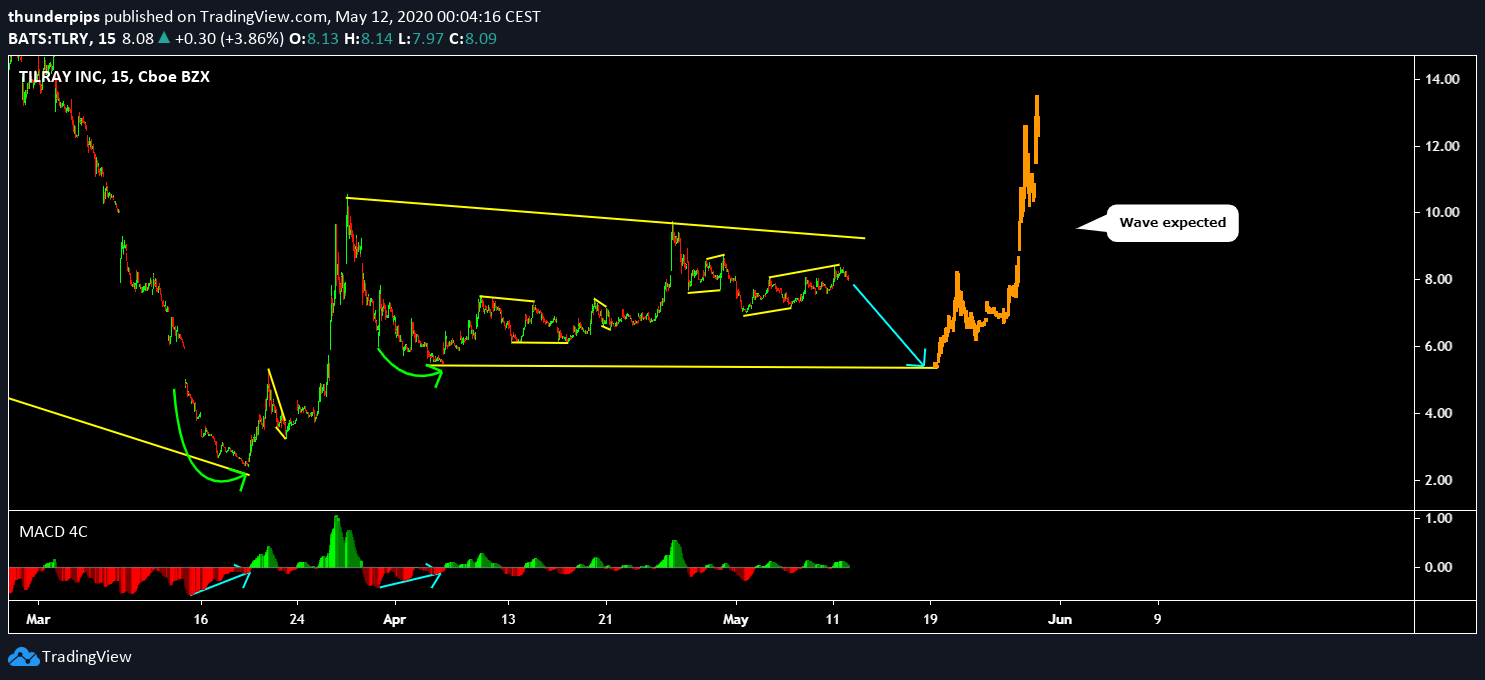This screenshot has height=680, width=1485.
Task: Click the TradingView cloud logo icon
Action: click(x=23, y=657)
